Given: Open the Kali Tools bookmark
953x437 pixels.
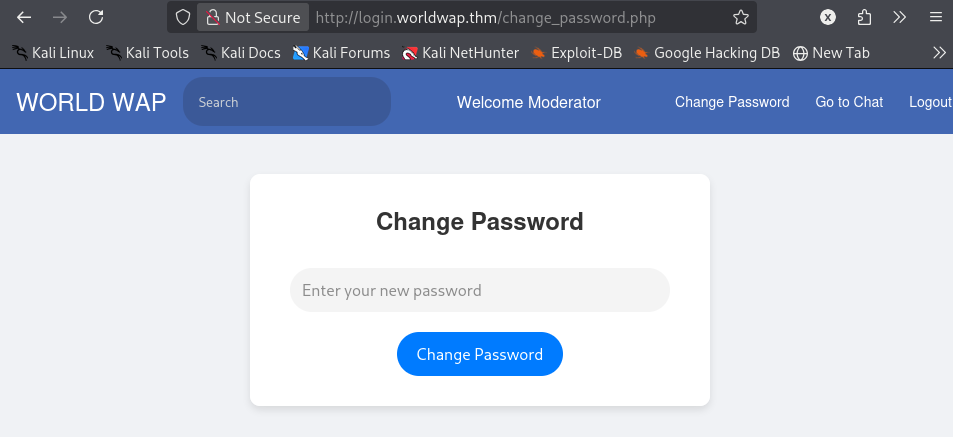Looking at the screenshot, I should [147, 53].
